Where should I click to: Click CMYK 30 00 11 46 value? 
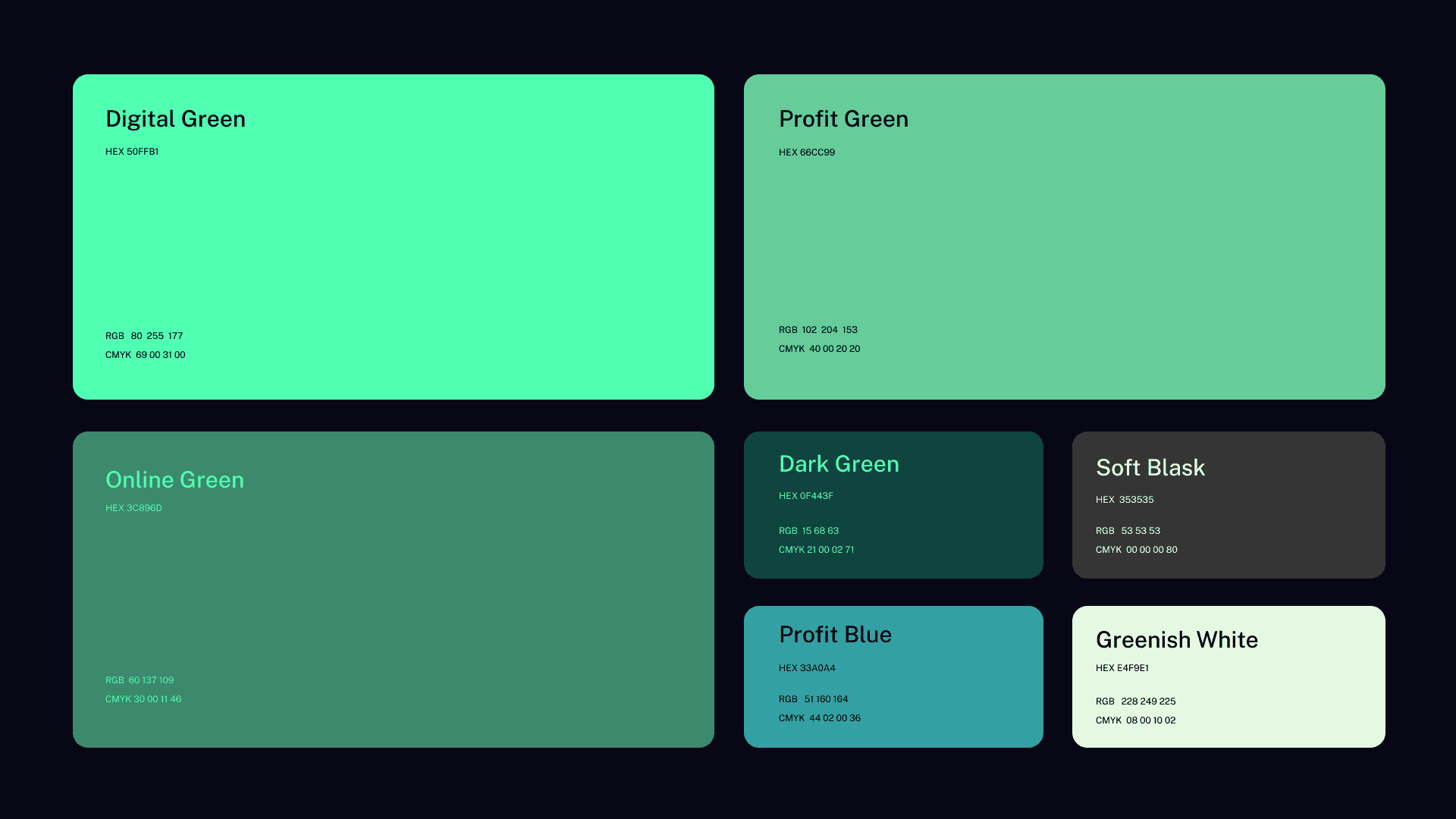143,699
